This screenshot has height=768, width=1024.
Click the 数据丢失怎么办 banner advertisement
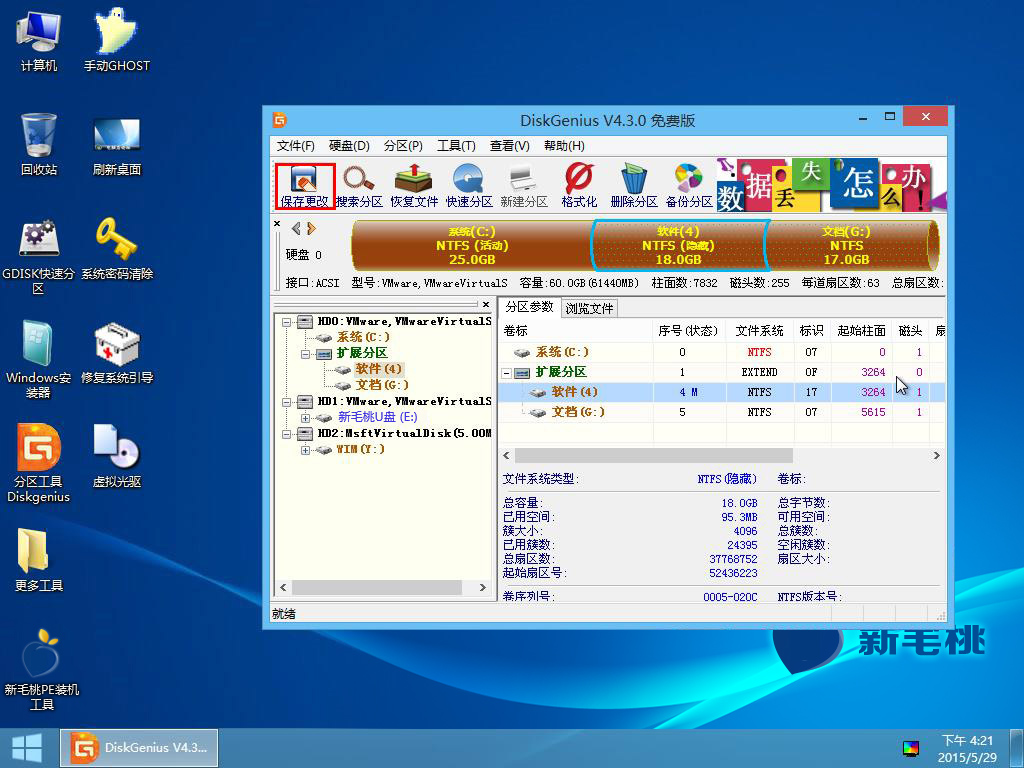point(831,185)
